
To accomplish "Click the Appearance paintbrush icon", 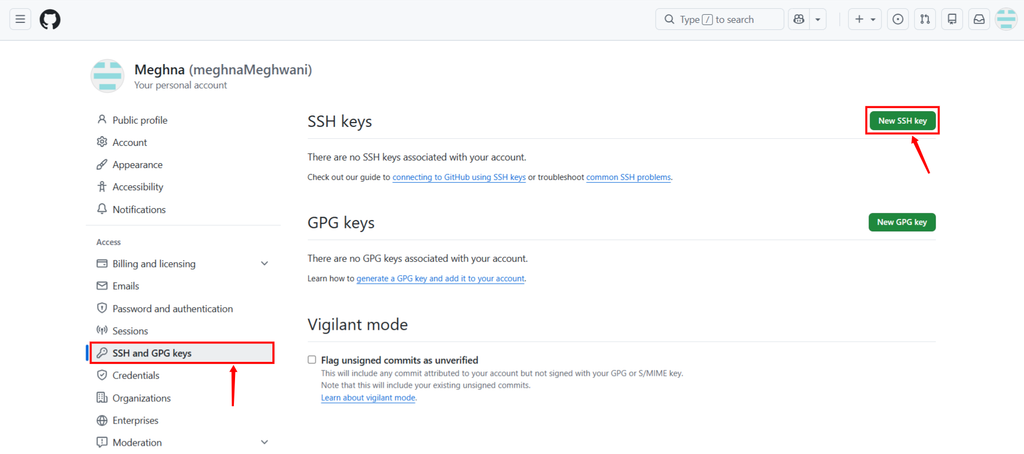I will pos(101,164).
